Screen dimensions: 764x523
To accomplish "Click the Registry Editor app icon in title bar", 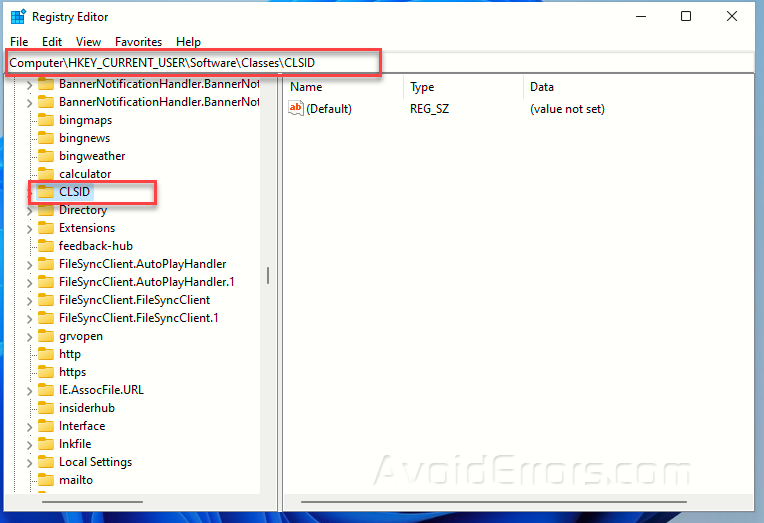I will (x=18, y=17).
